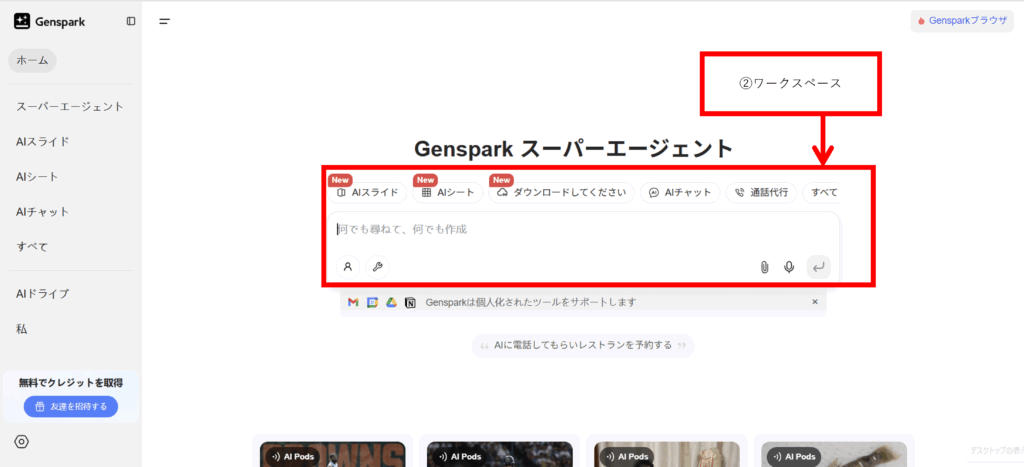Click the attachment paperclip icon

tap(764, 267)
